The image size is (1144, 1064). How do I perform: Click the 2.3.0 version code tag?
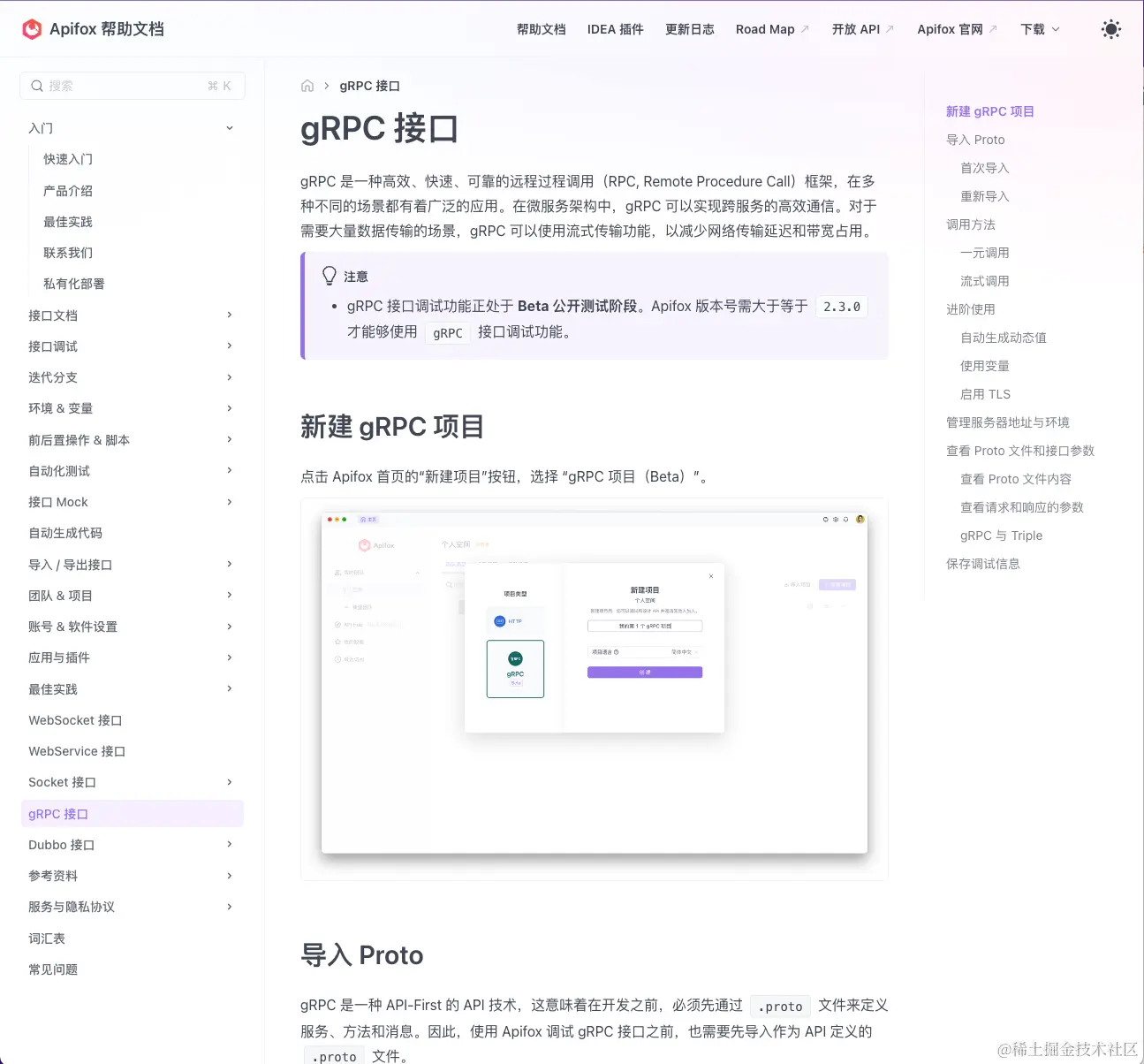842,307
